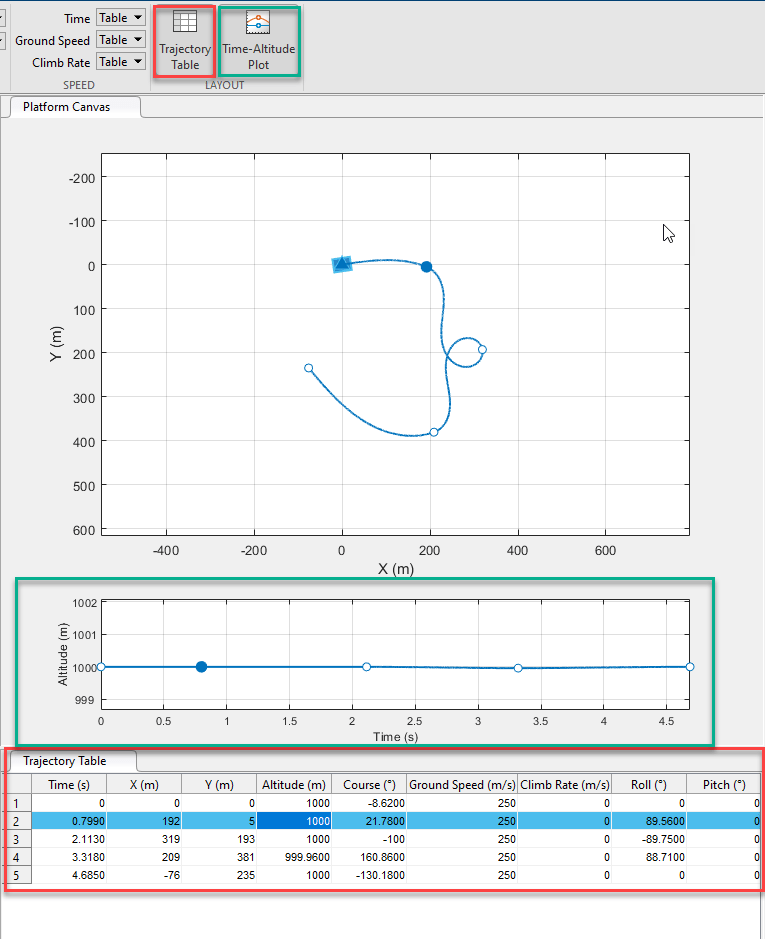
Task: Click the Y cell with value 235
Action: (x=219, y=875)
